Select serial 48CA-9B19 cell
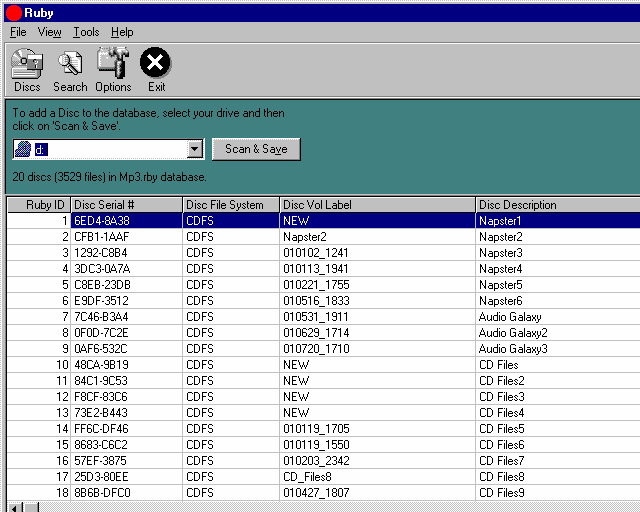This screenshot has width=640, height=512. point(127,365)
